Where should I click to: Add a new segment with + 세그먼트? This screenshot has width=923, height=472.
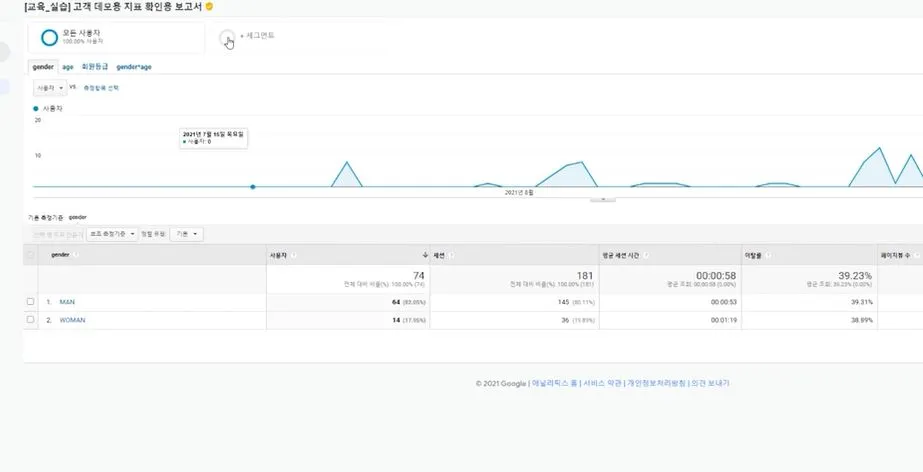257,36
